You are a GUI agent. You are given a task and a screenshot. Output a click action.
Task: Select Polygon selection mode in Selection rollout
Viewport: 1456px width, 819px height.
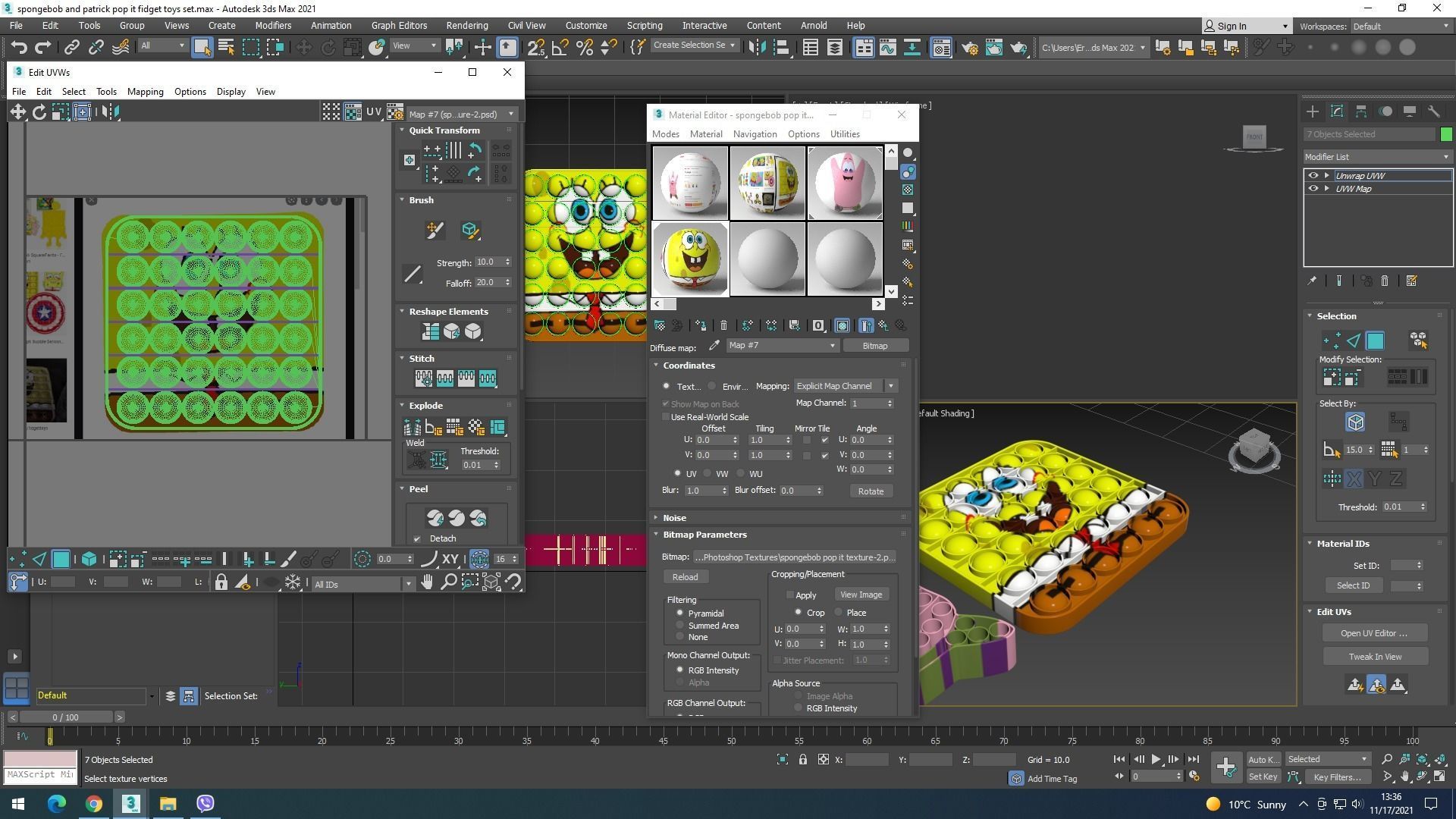(x=1375, y=340)
